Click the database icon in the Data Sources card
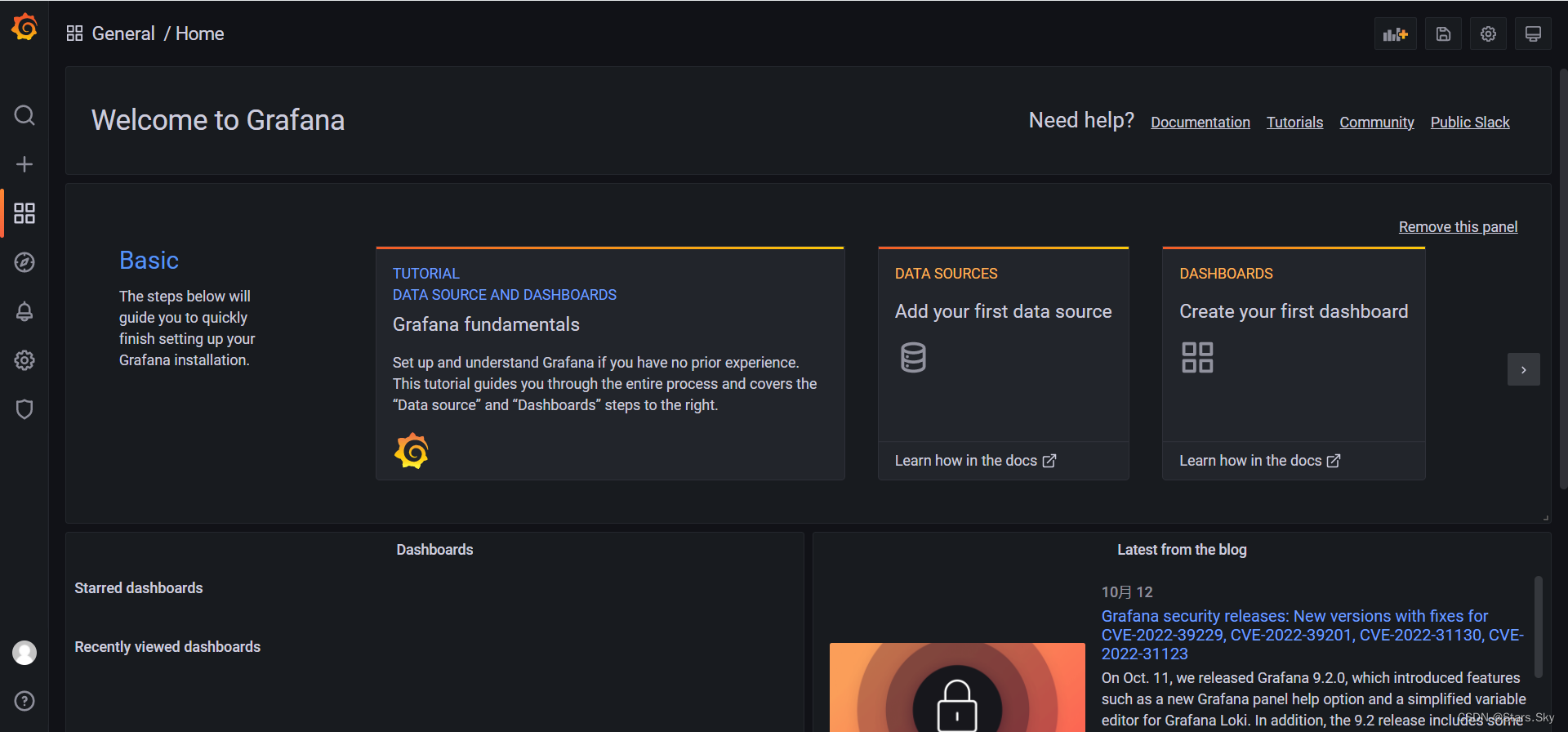This screenshot has height=732, width=1568. point(913,358)
